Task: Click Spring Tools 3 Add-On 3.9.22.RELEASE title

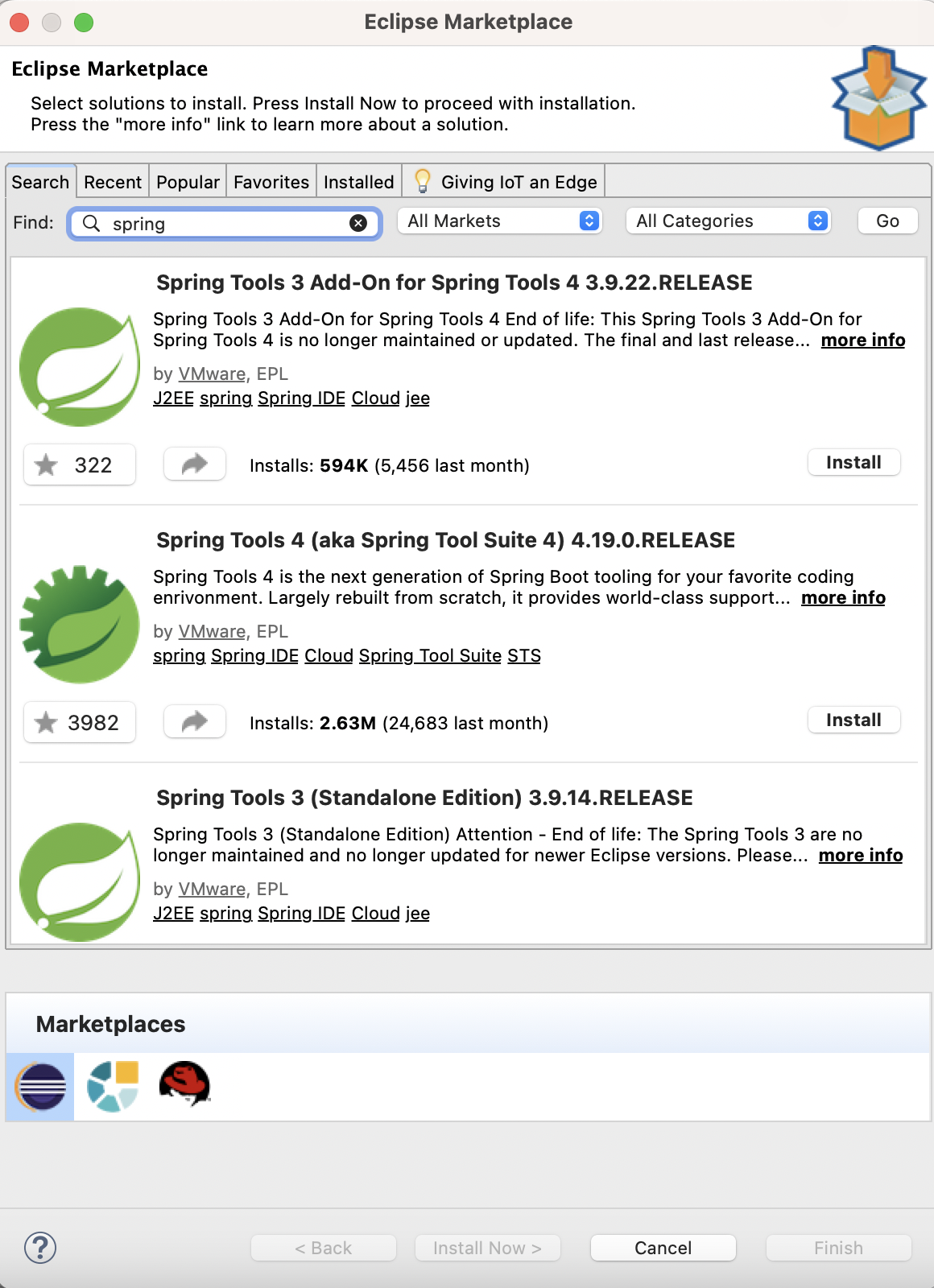Action: pyautogui.click(x=454, y=282)
